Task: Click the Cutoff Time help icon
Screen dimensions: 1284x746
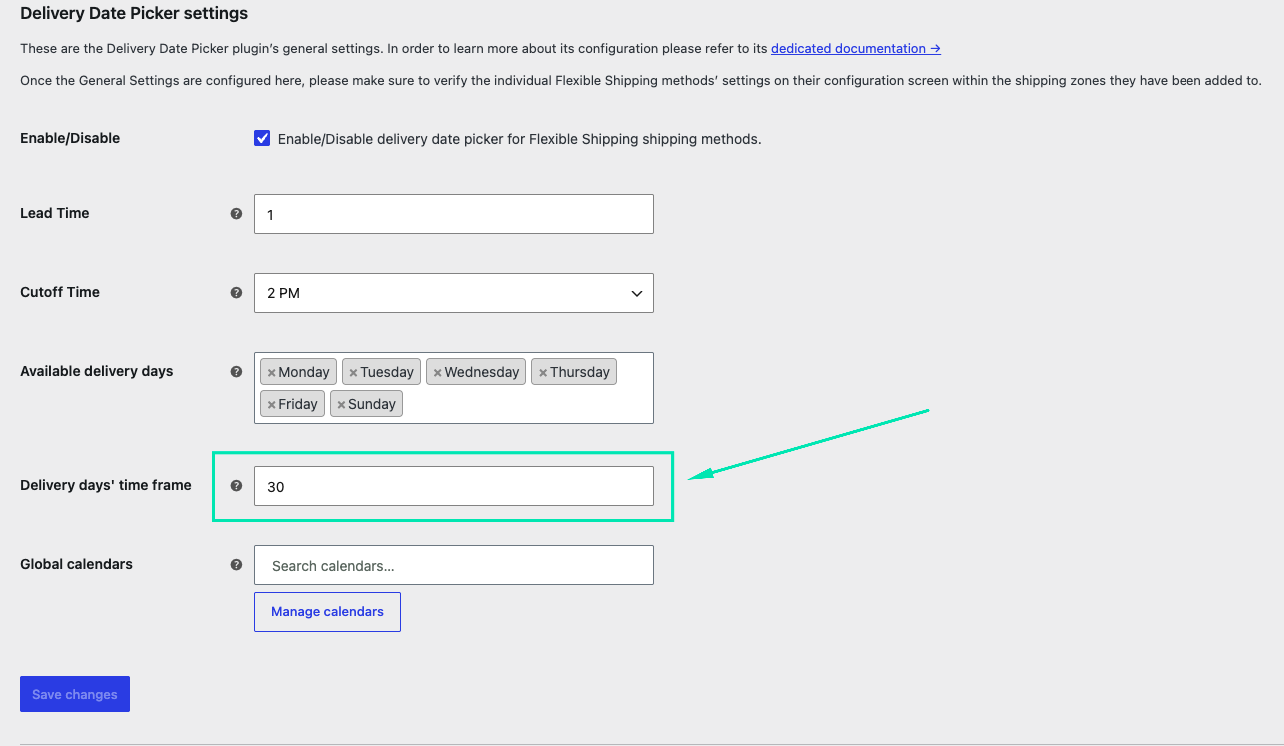Action: (236, 292)
